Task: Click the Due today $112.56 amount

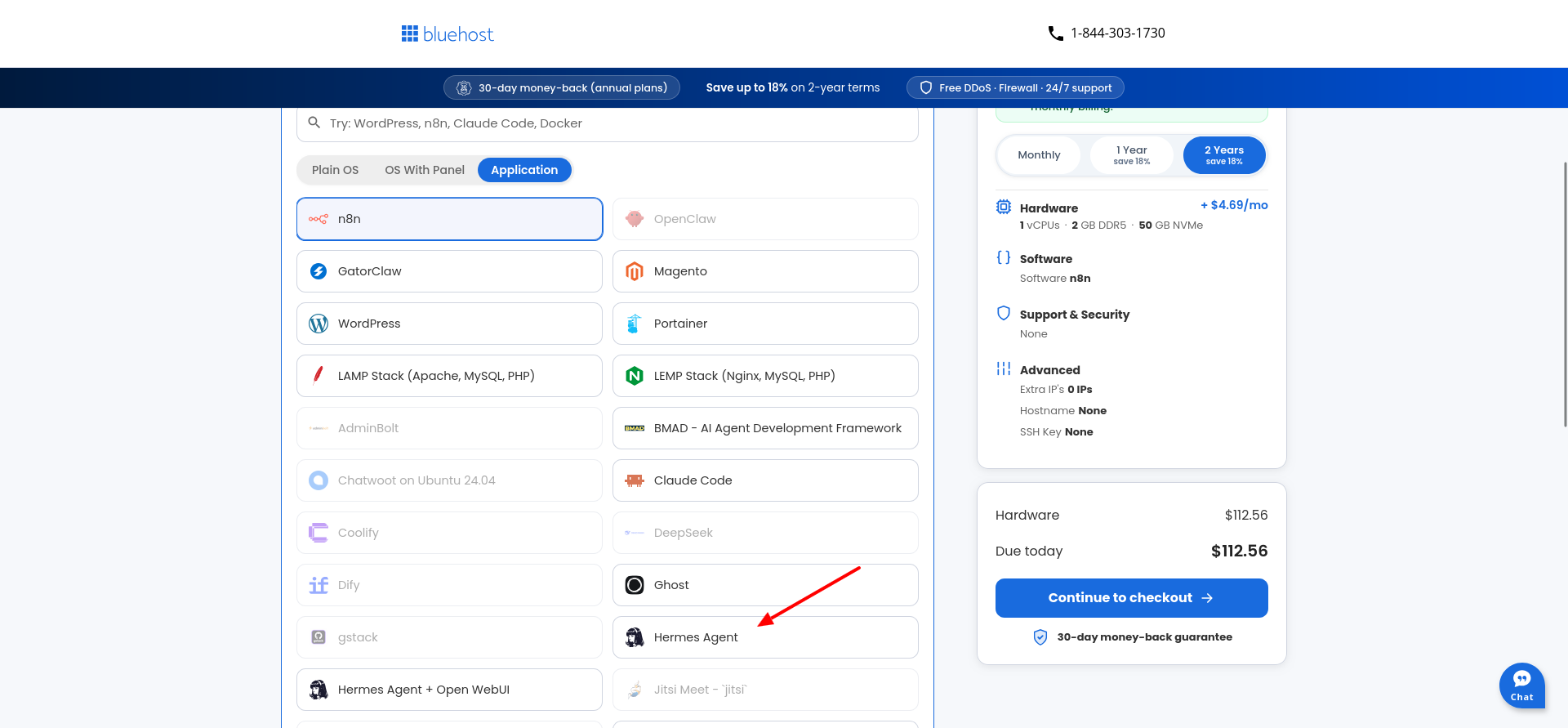Action: pyautogui.click(x=1239, y=551)
